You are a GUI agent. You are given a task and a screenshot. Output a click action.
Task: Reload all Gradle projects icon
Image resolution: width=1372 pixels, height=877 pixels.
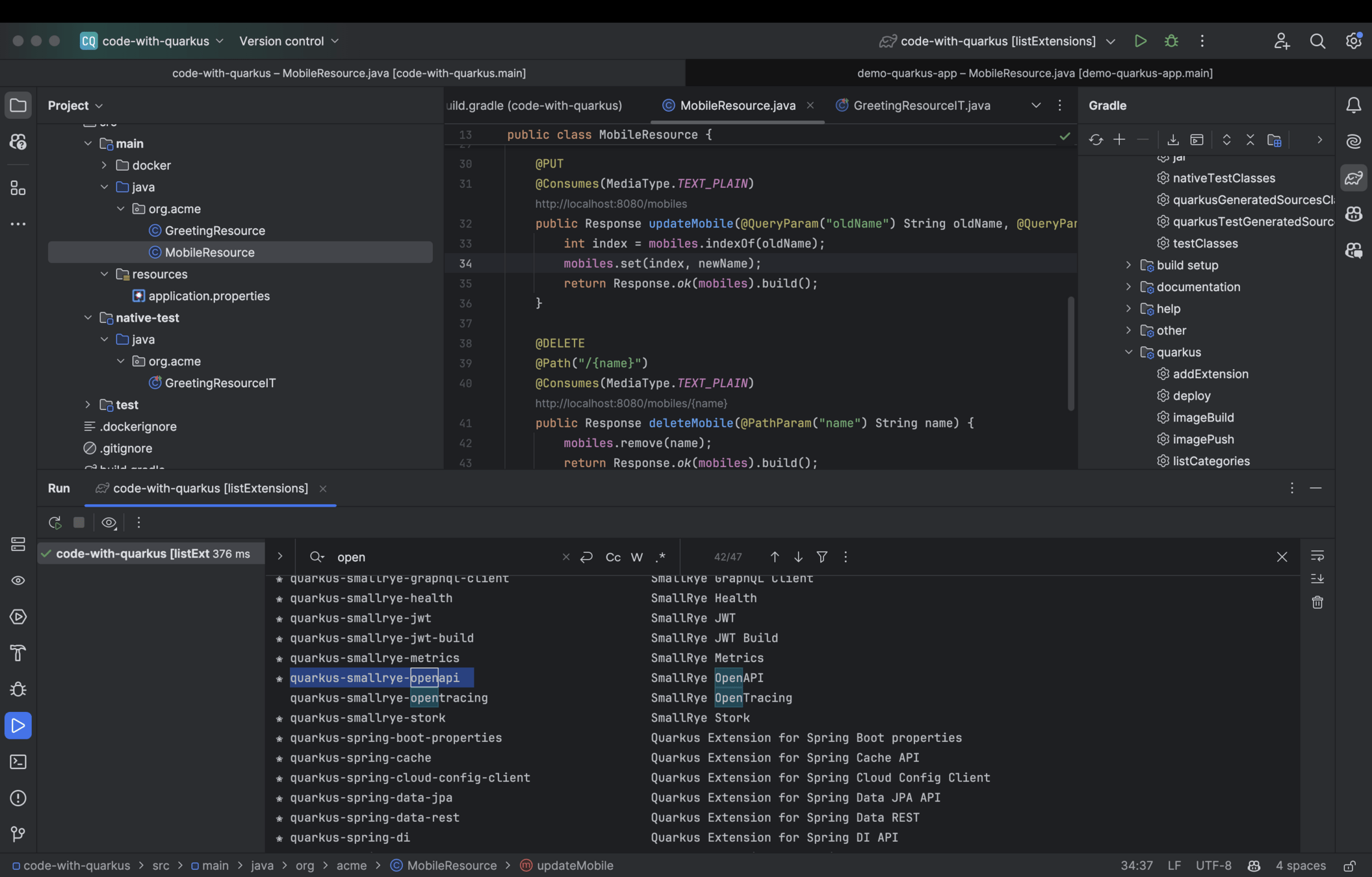1096,140
